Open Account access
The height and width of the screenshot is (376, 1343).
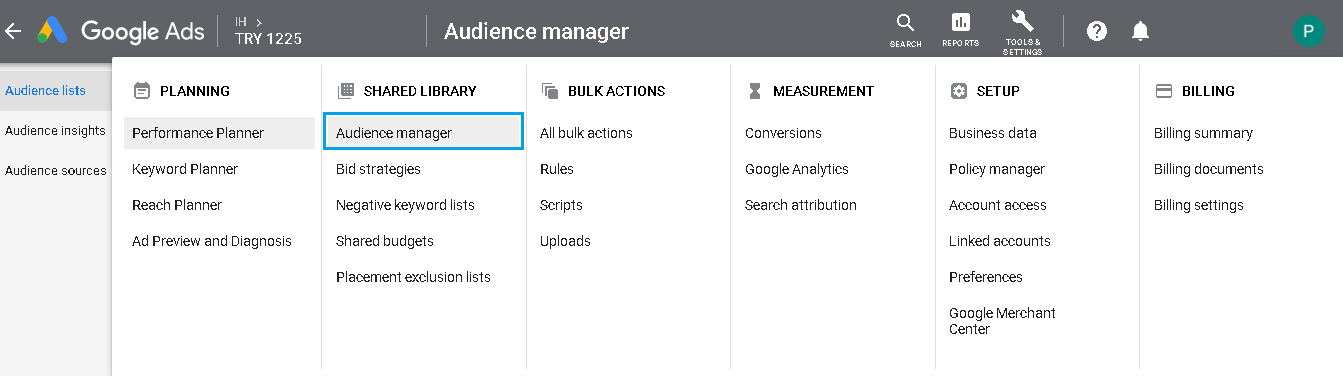click(998, 205)
